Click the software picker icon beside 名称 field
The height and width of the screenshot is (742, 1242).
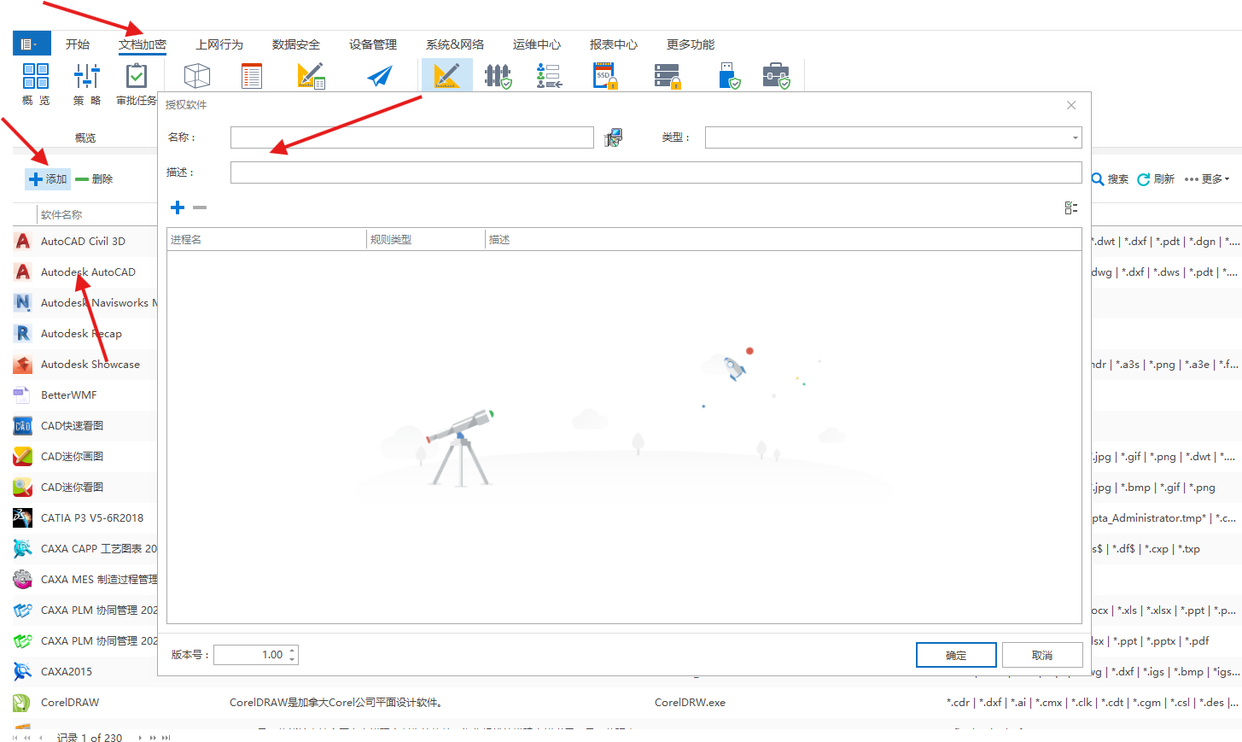(613, 138)
